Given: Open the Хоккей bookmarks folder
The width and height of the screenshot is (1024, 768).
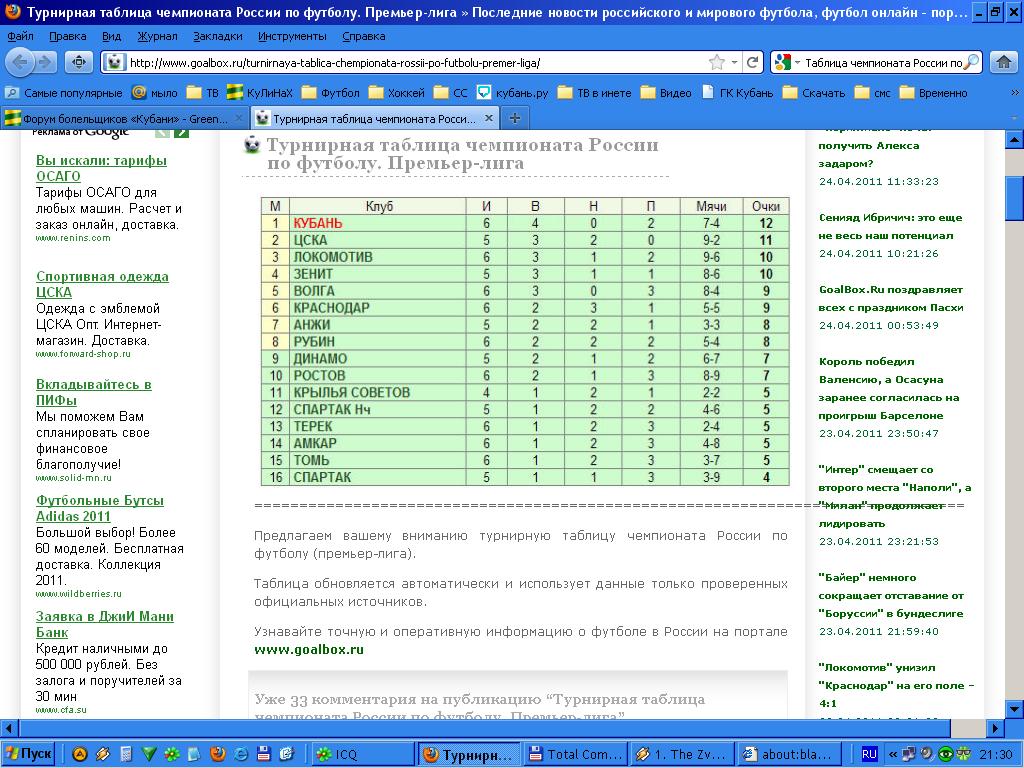Looking at the screenshot, I should [397, 93].
